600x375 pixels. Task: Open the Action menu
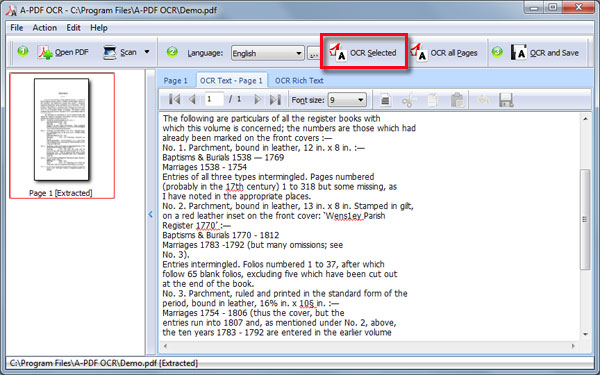pos(44,28)
